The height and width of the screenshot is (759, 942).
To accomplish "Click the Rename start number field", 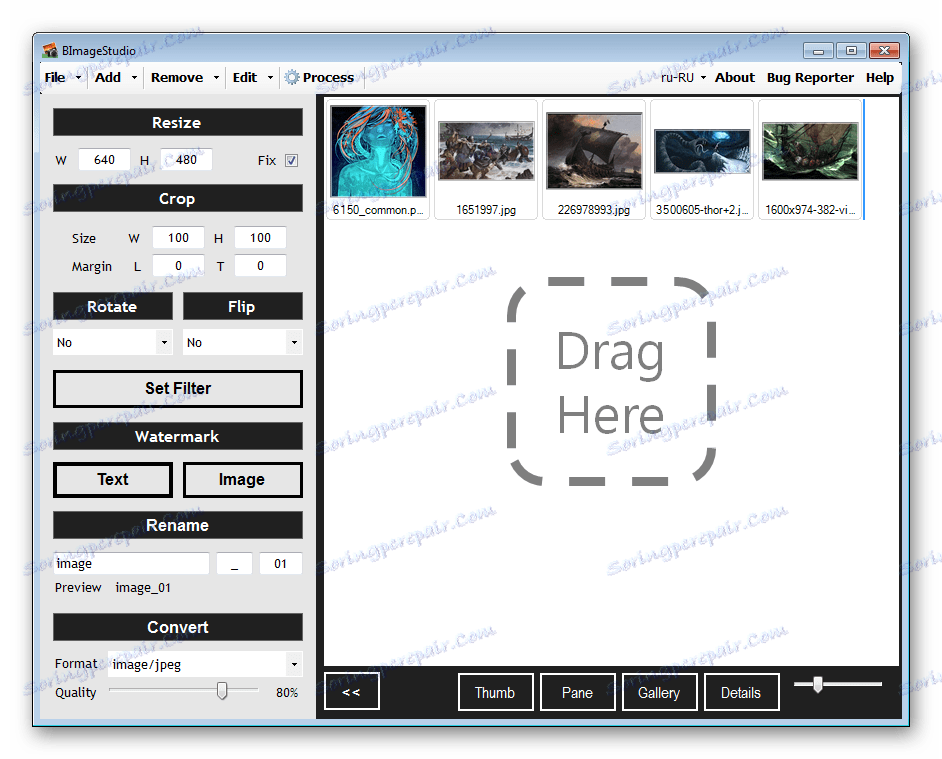I will 281,564.
